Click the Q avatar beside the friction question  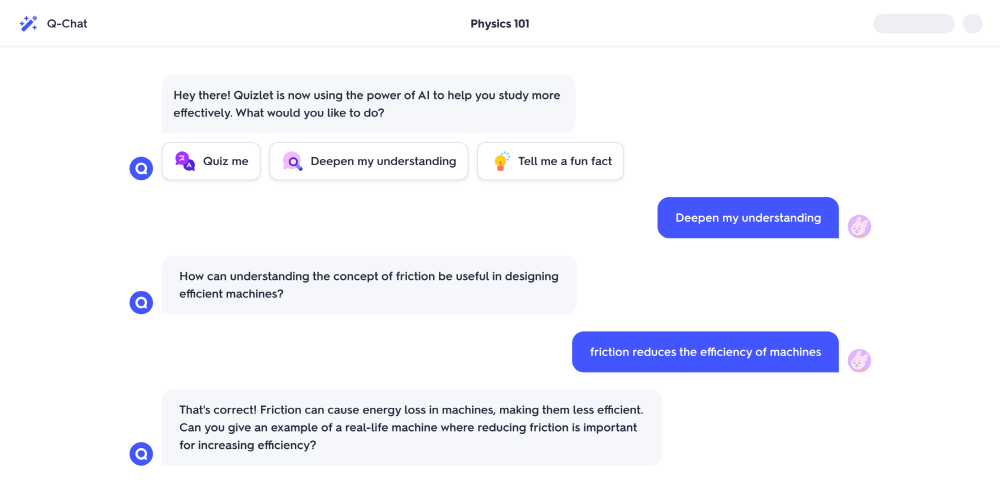(x=142, y=302)
